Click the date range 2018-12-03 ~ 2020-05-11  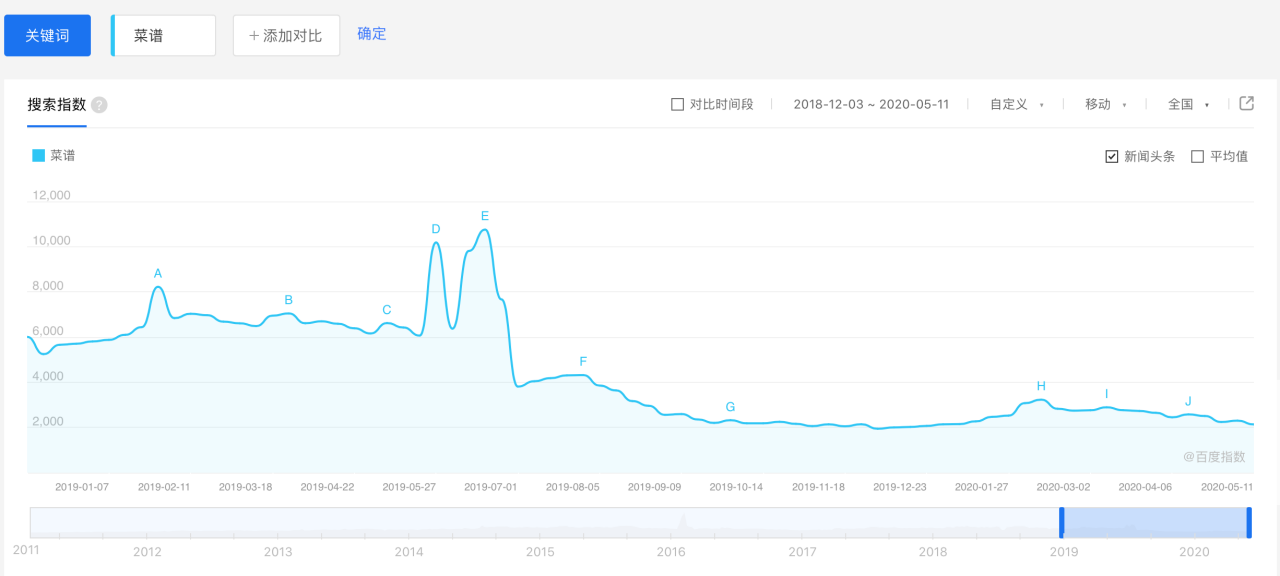(870, 104)
